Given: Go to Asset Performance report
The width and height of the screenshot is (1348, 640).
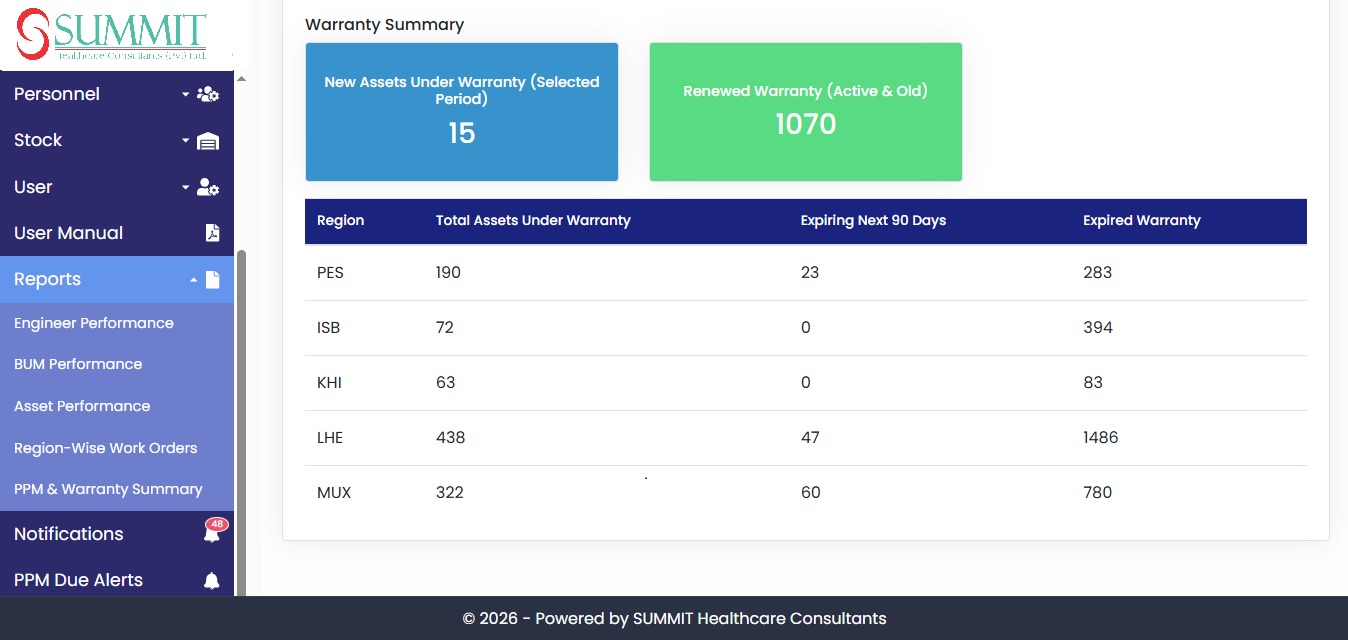Looking at the screenshot, I should click(82, 406).
